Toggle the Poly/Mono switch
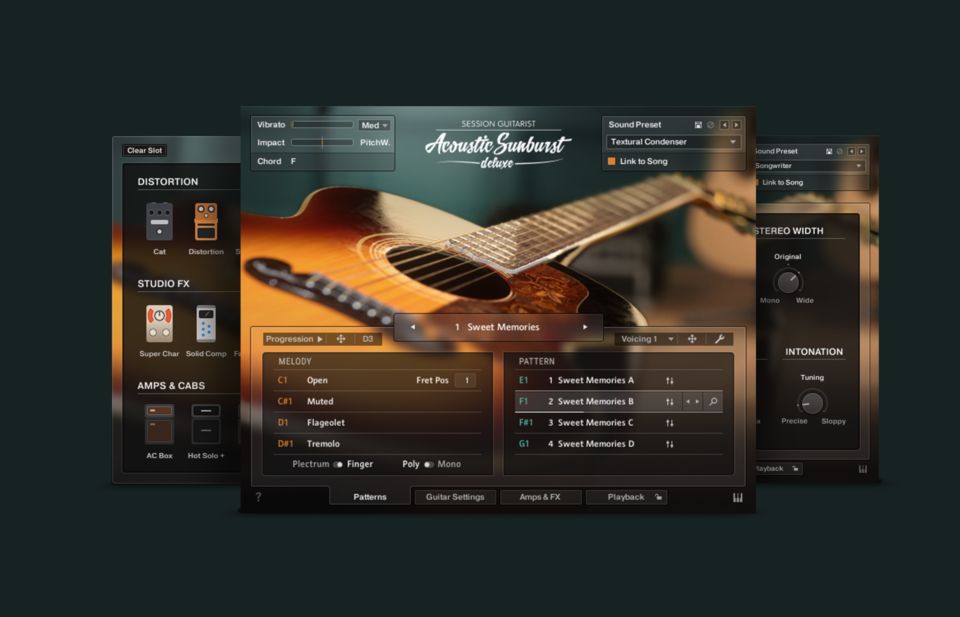Viewport: 960px width, 617px height. click(x=429, y=464)
